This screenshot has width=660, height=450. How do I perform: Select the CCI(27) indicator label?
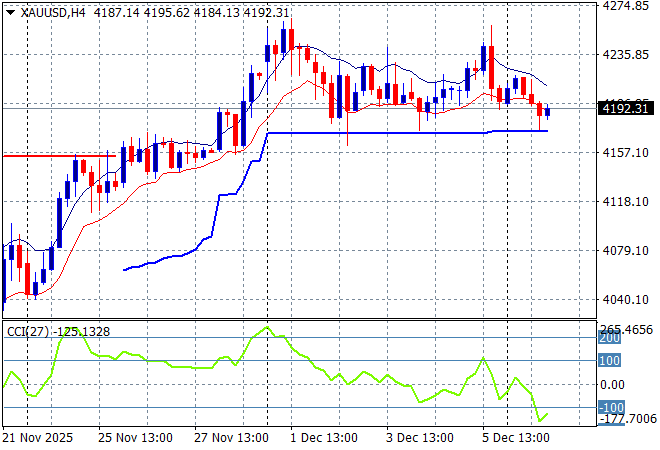click(28, 332)
